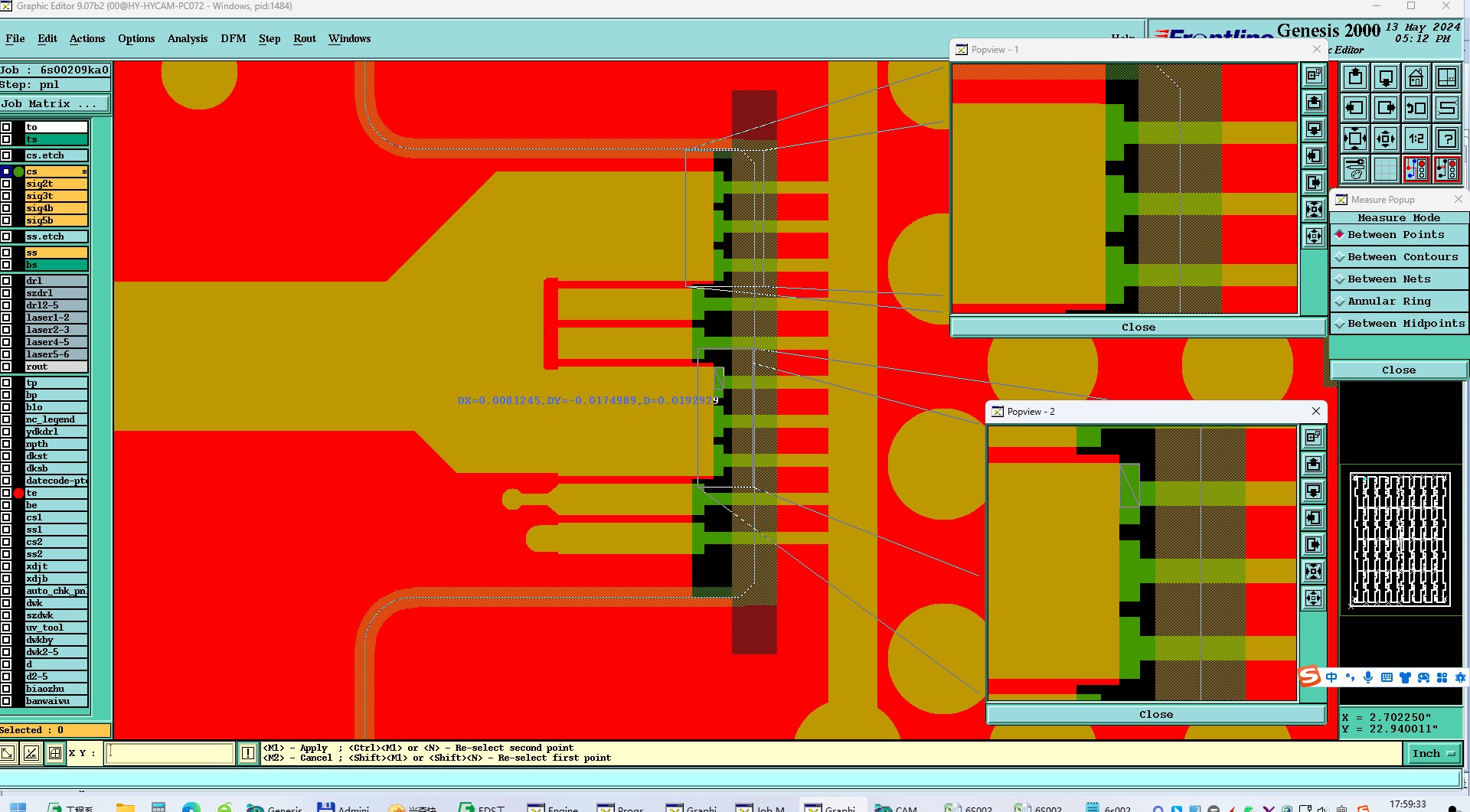Click the serpentine S-path icon
1470x812 pixels.
[1447, 108]
